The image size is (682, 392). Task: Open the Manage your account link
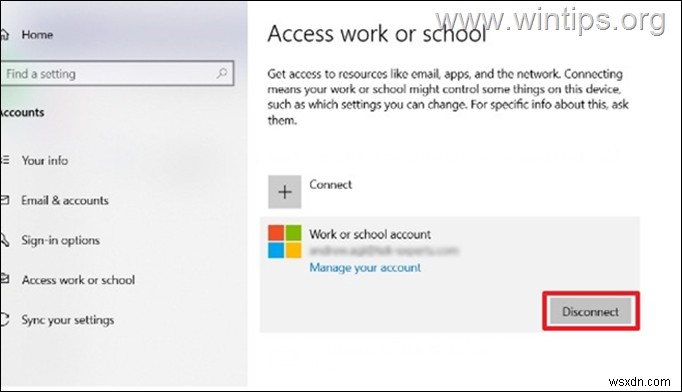pyautogui.click(x=365, y=267)
